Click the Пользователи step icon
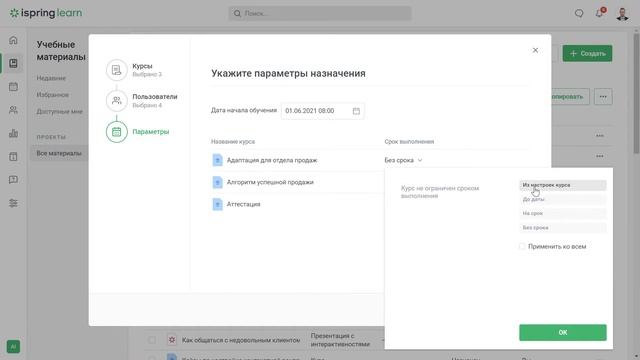Image resolution: width=640 pixels, height=360 pixels. [x=116, y=100]
